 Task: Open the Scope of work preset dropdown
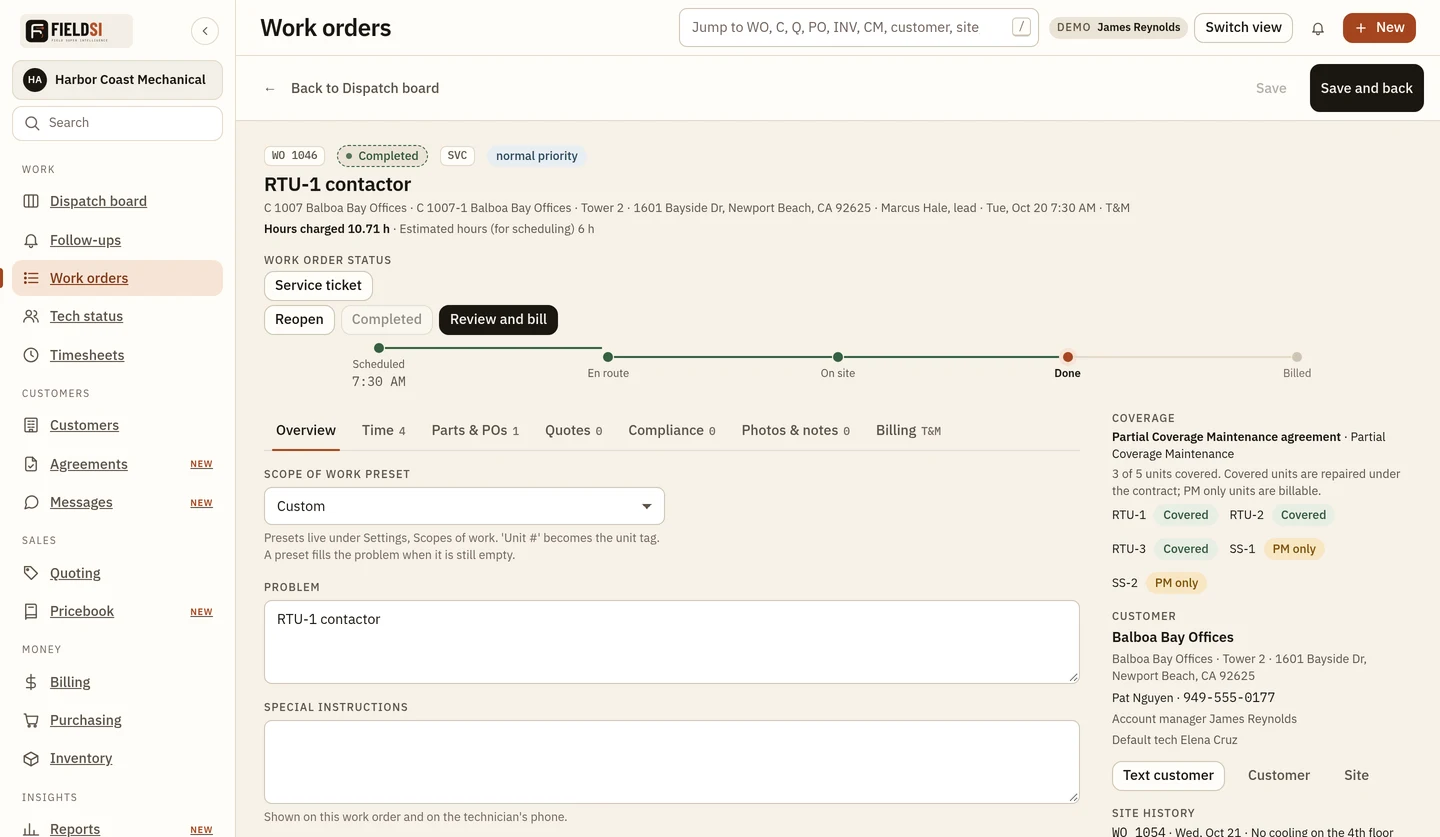(464, 506)
